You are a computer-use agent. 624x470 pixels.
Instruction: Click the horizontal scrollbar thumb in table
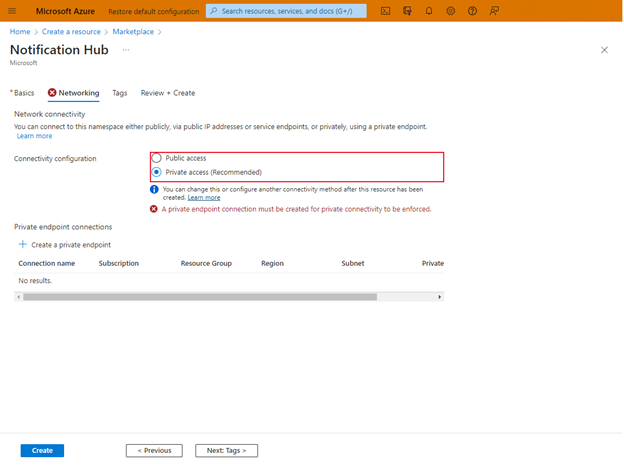point(200,297)
